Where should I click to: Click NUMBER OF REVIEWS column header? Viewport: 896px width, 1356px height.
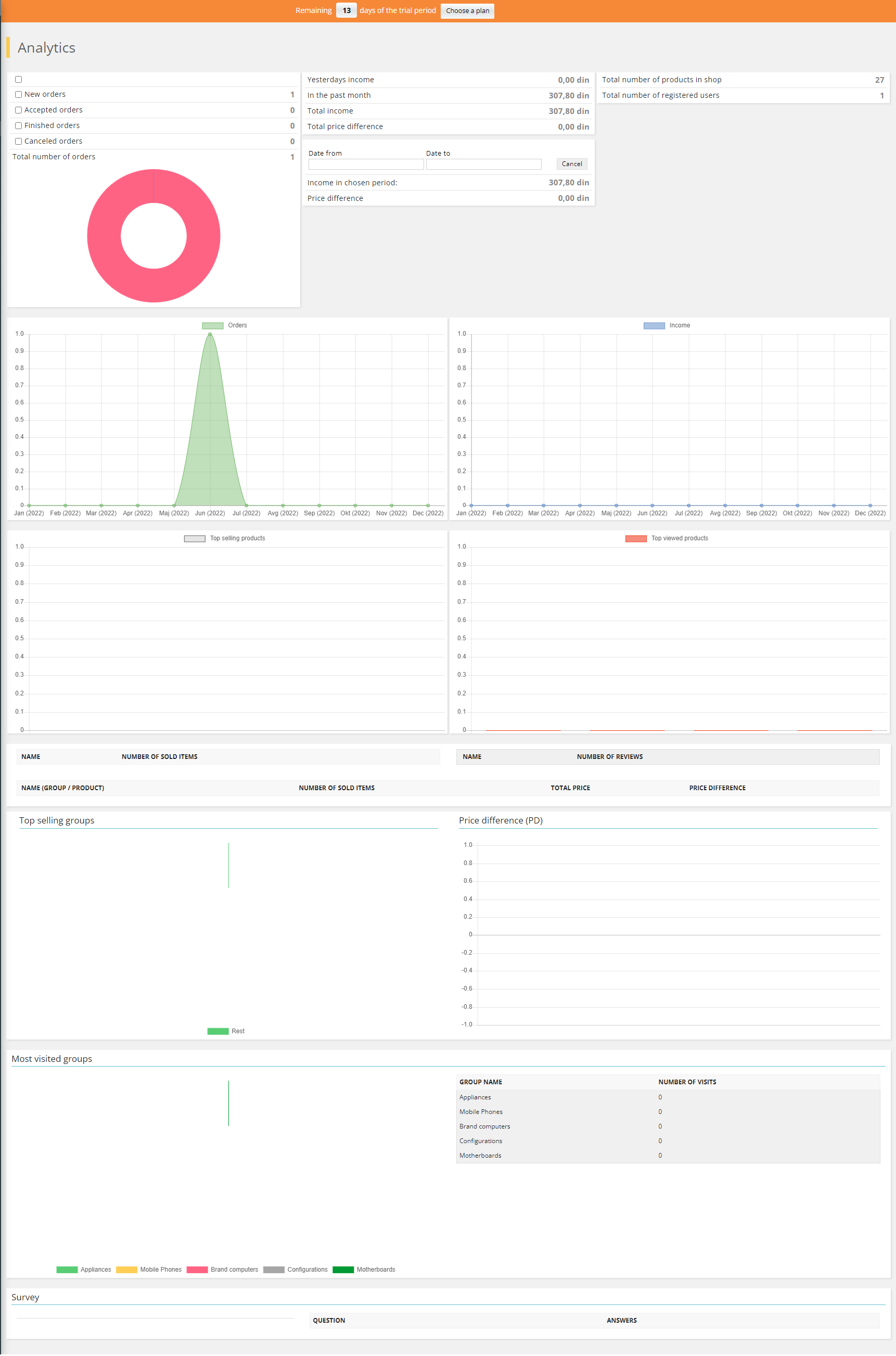pos(610,757)
